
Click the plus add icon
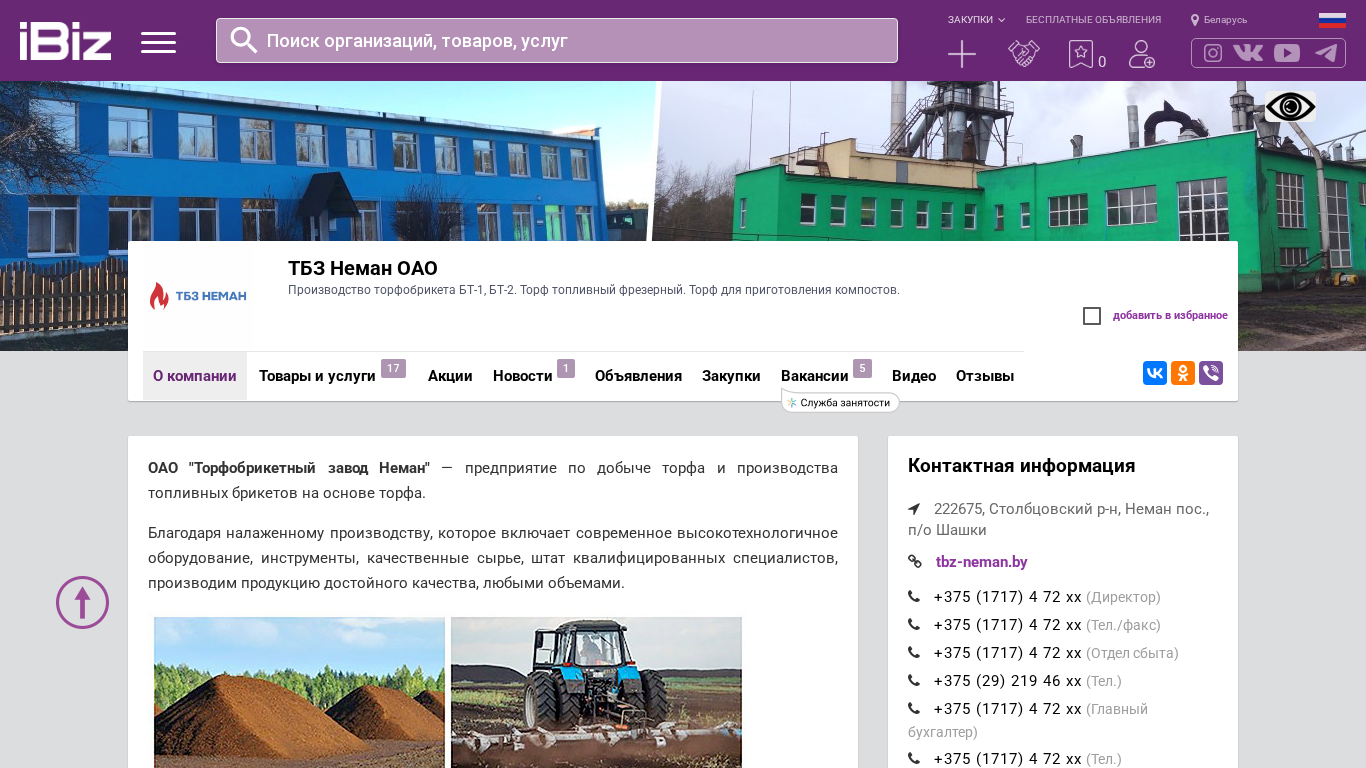962,54
